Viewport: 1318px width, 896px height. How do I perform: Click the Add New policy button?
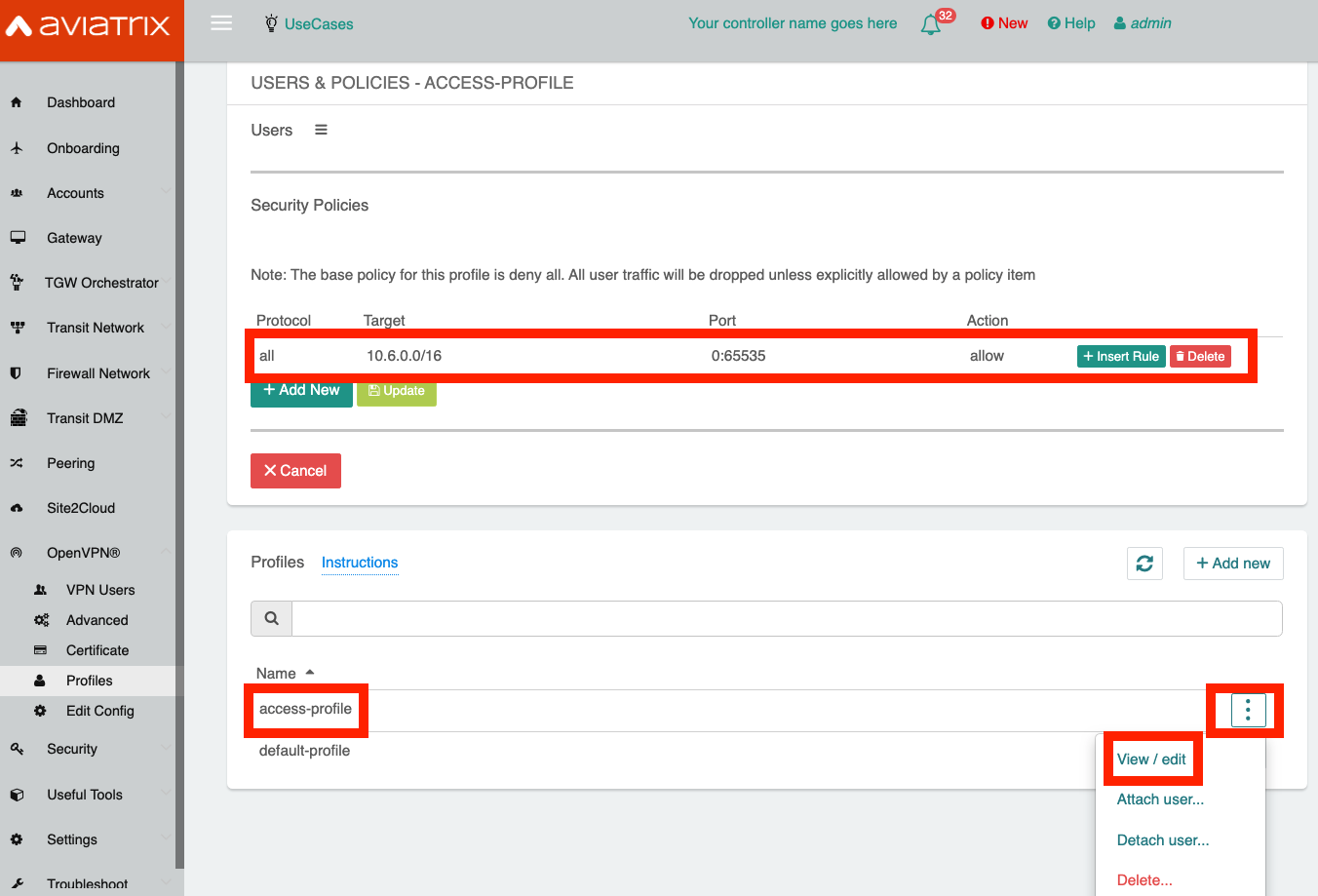[301, 390]
